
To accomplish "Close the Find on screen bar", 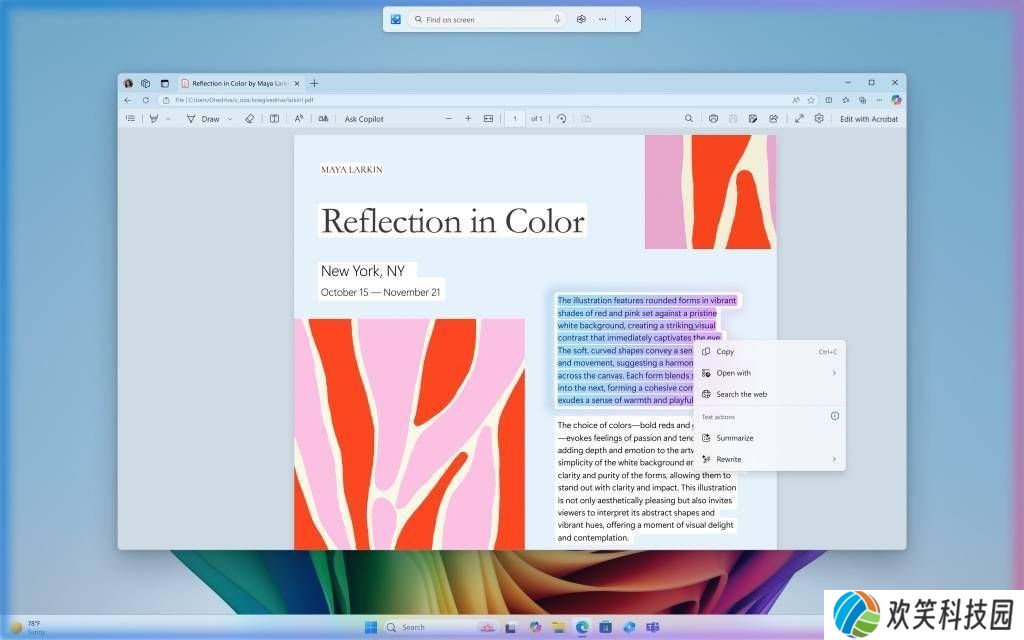I will (x=628, y=20).
